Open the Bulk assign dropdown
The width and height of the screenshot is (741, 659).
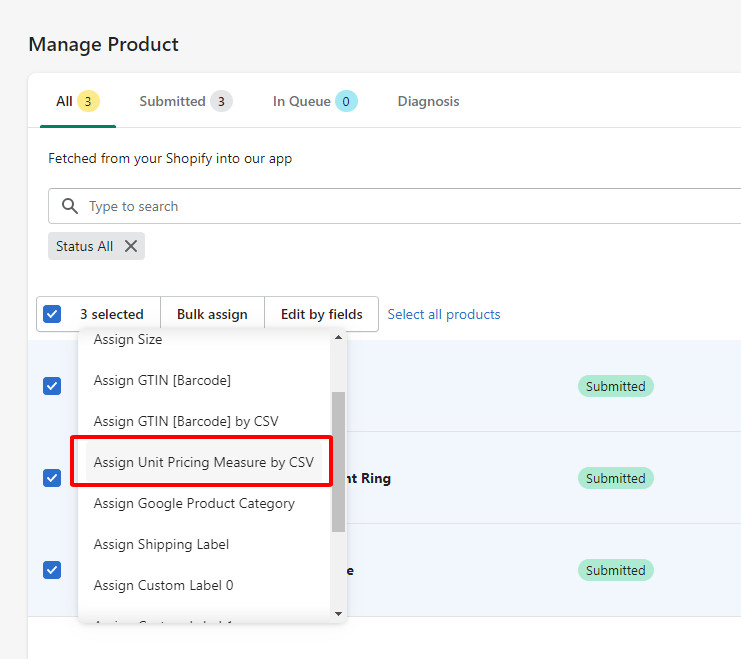point(212,314)
